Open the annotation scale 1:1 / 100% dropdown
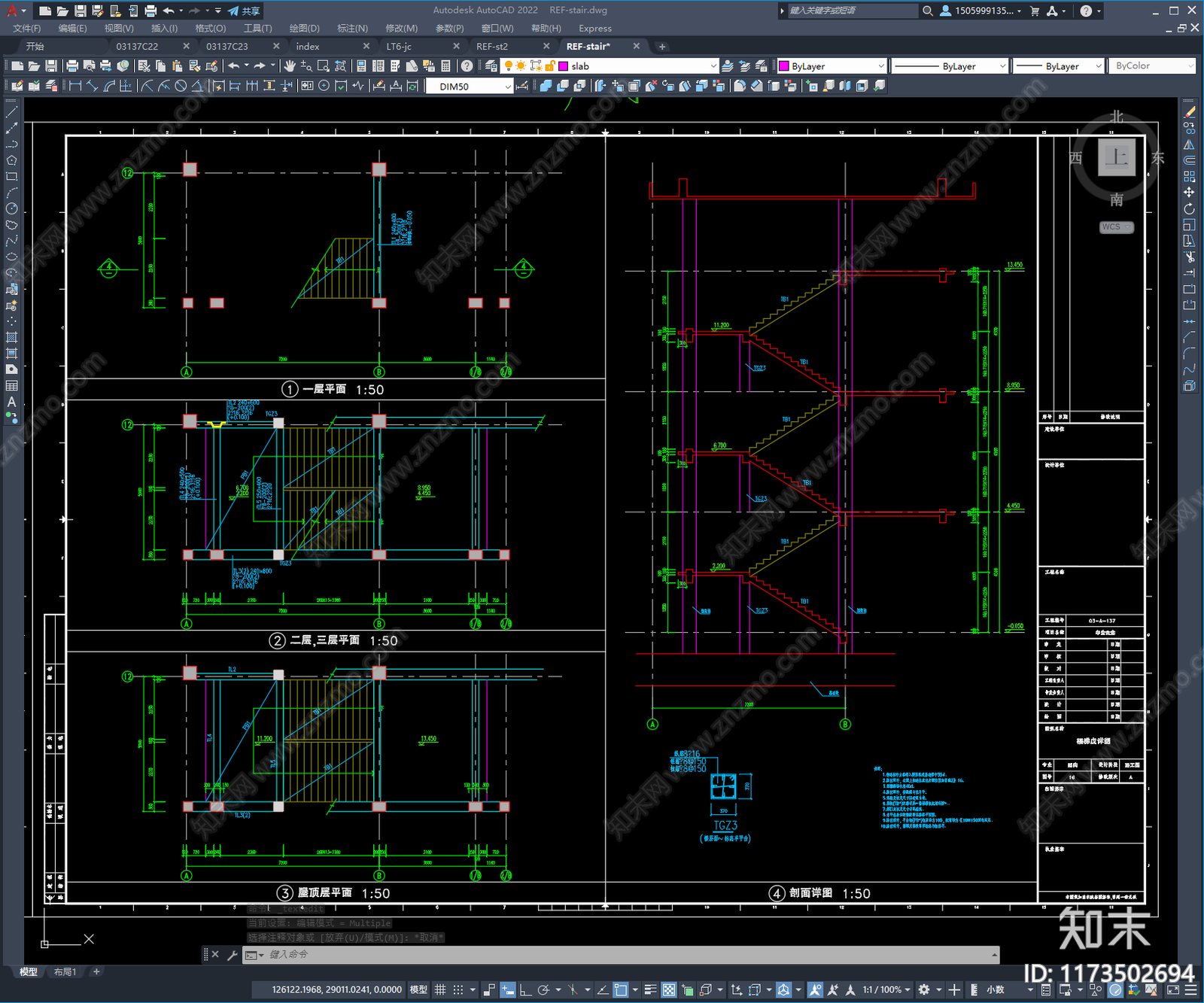This screenshot has height=1003, width=1204. (x=886, y=989)
